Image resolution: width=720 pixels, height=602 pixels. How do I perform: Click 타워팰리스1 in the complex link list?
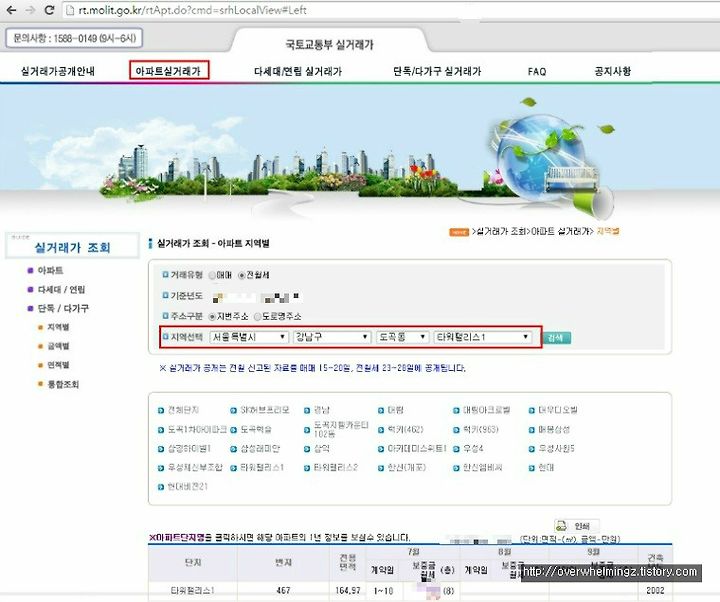pos(262,467)
